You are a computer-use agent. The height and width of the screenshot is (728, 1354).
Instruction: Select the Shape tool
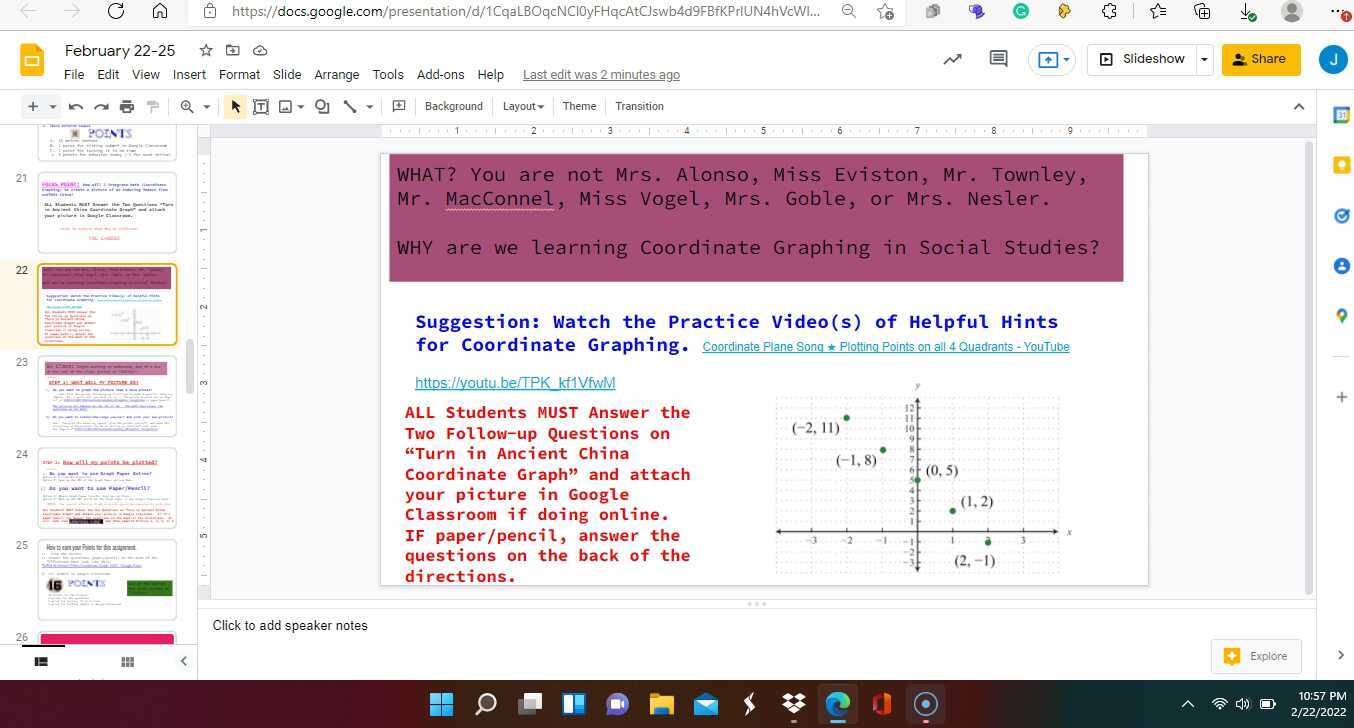[x=322, y=106]
